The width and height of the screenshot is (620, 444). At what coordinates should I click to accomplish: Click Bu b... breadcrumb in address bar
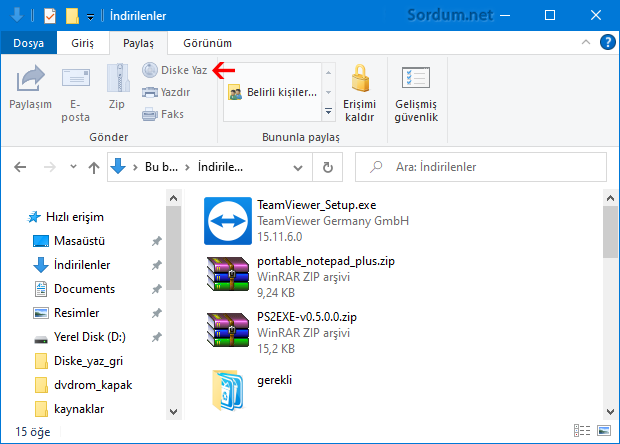click(161, 167)
